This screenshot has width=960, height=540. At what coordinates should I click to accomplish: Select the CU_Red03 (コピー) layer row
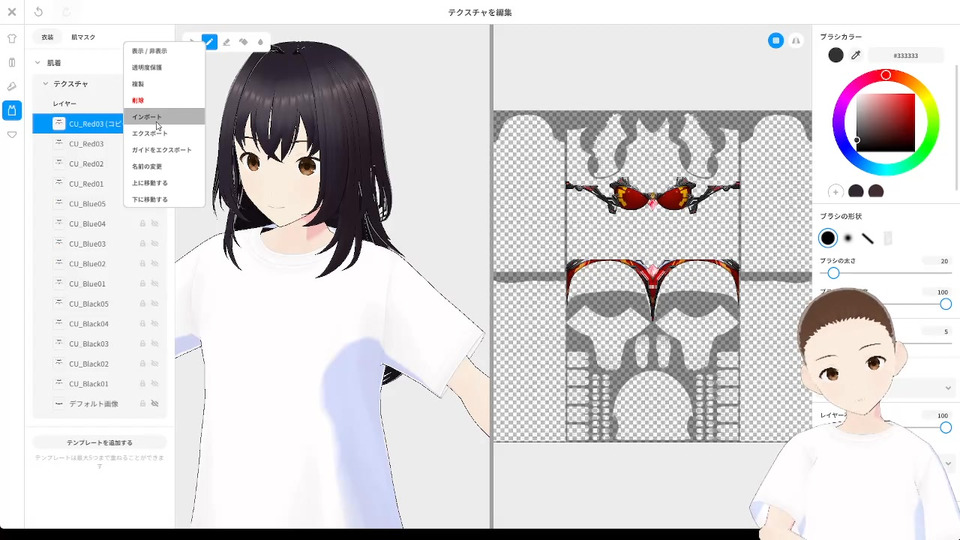click(x=78, y=124)
